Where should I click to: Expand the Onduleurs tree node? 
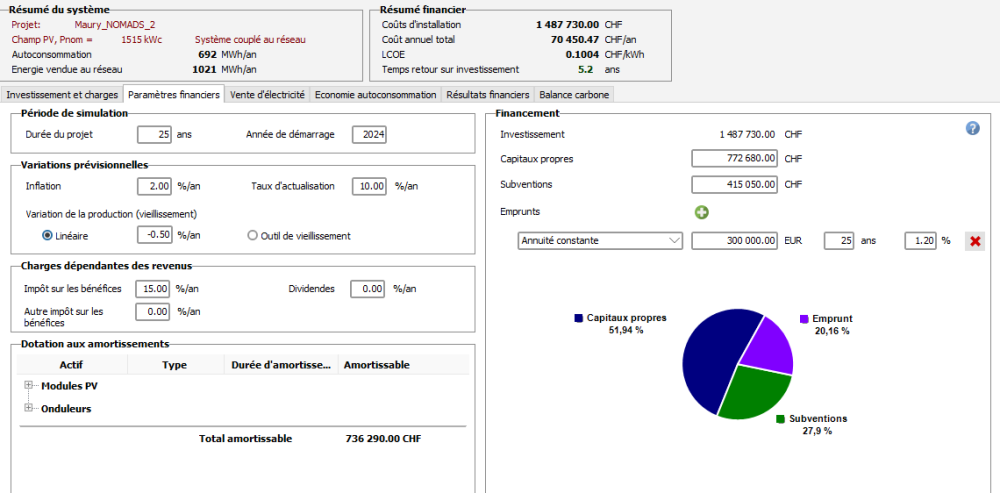tap(29, 408)
